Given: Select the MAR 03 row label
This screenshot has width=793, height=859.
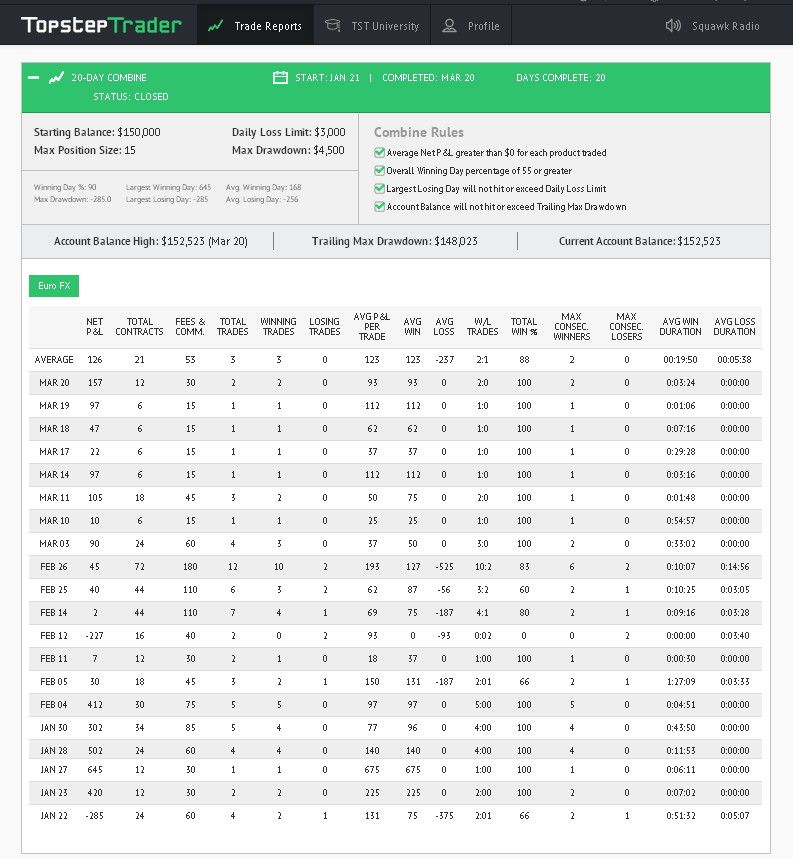Looking at the screenshot, I should 54,544.
